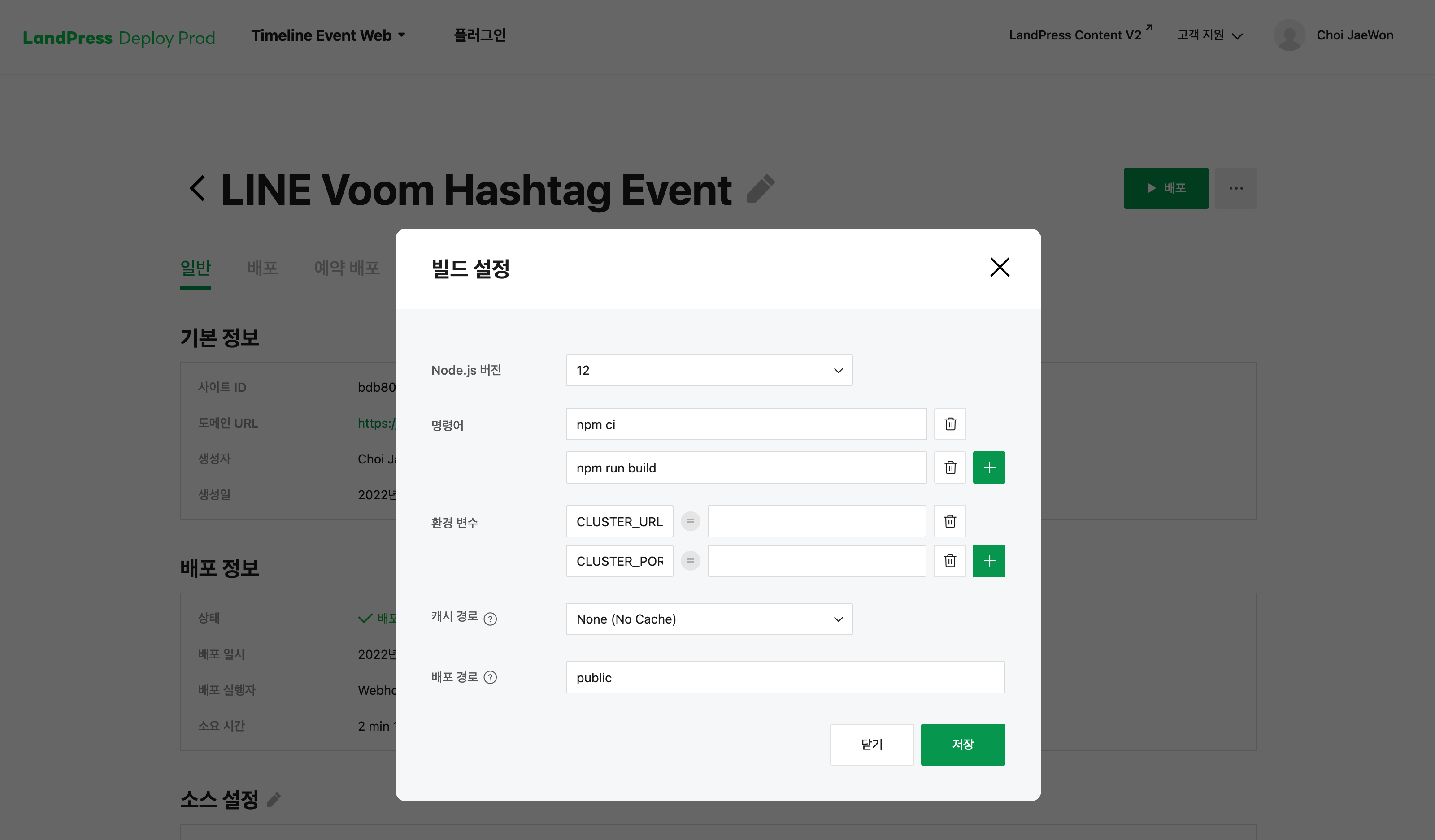This screenshot has width=1435, height=840.
Task: Click the 상태 label in 배포 정보
Action: click(x=209, y=618)
